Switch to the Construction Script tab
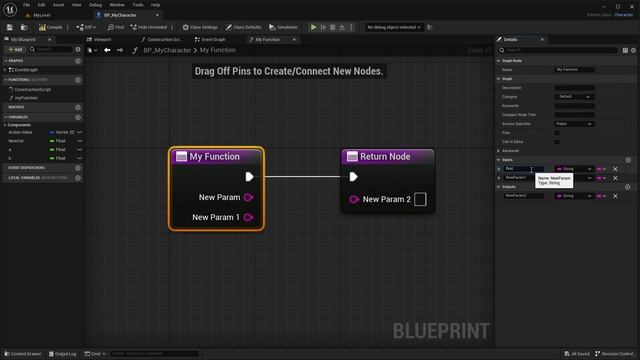This screenshot has width=640, height=360. pos(162,40)
